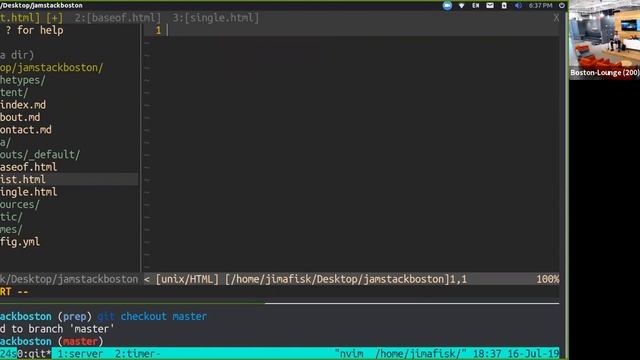
Task: Select tmux window 0:git*
Action: [34, 353]
